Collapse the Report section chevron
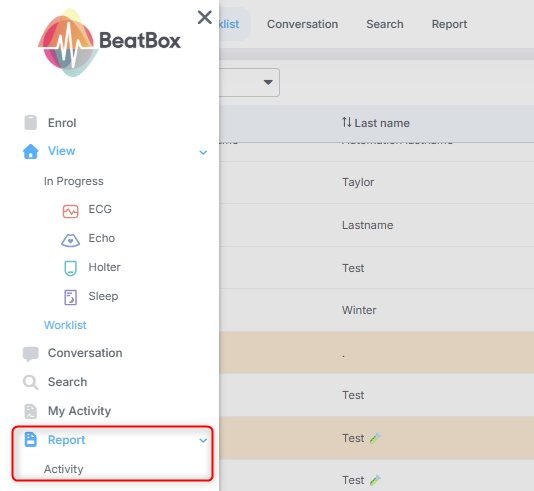 pos(203,440)
